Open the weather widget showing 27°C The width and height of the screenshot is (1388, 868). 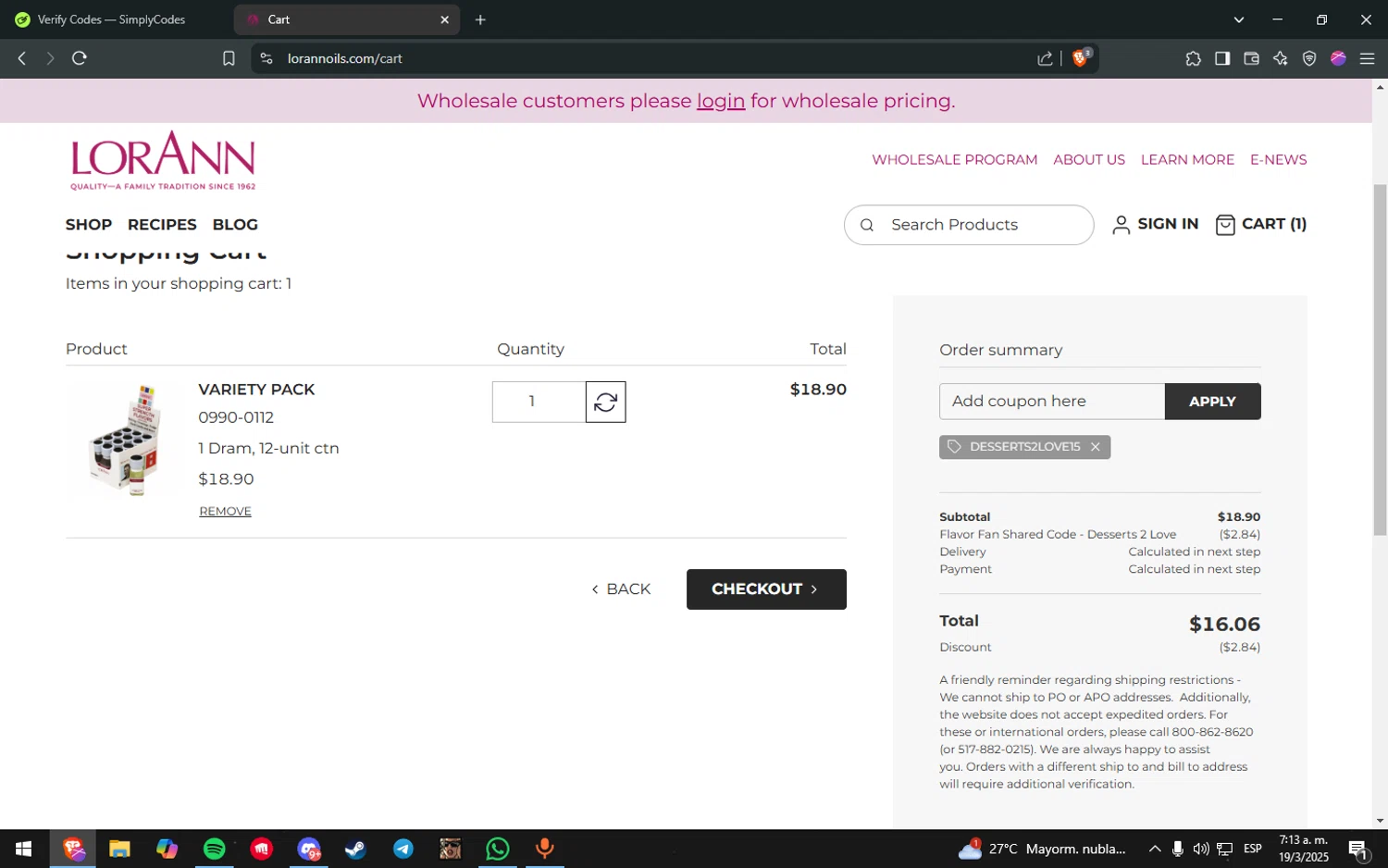(1043, 849)
